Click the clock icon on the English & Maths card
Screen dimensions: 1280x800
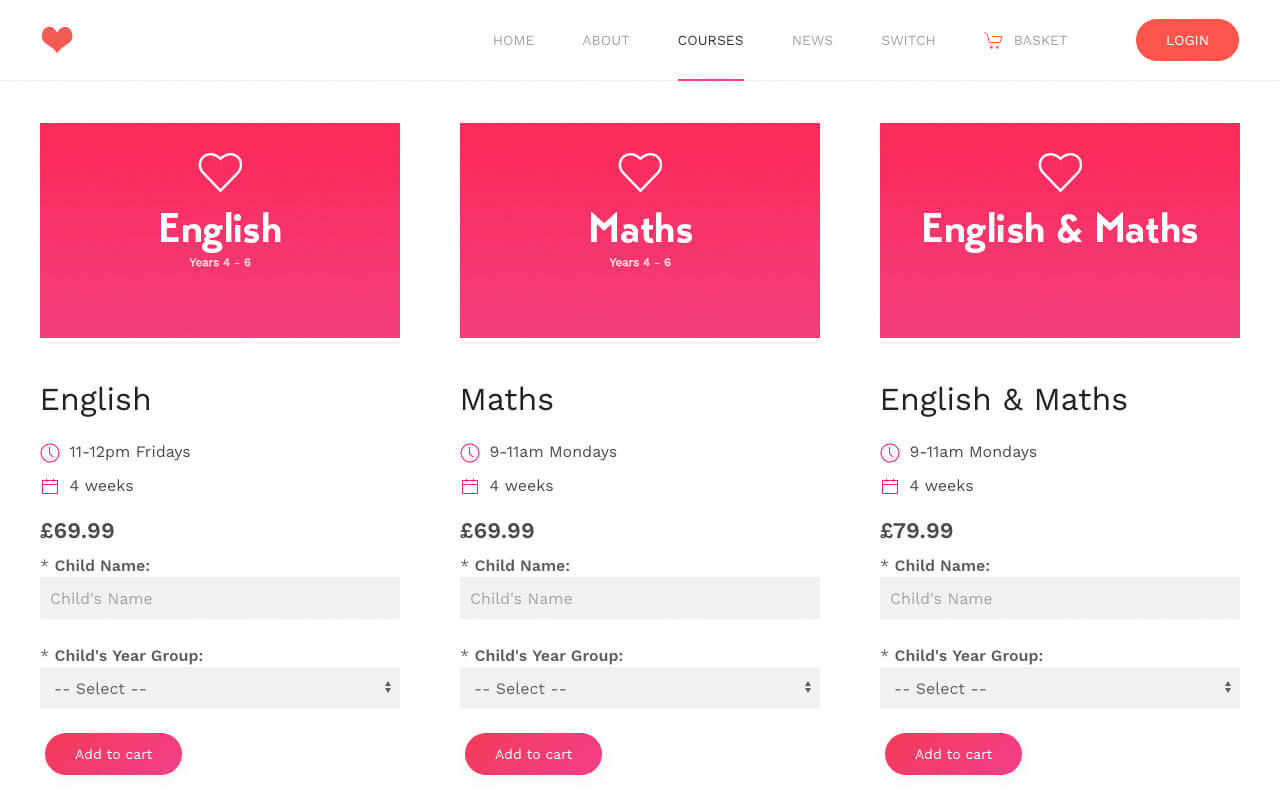click(889, 452)
